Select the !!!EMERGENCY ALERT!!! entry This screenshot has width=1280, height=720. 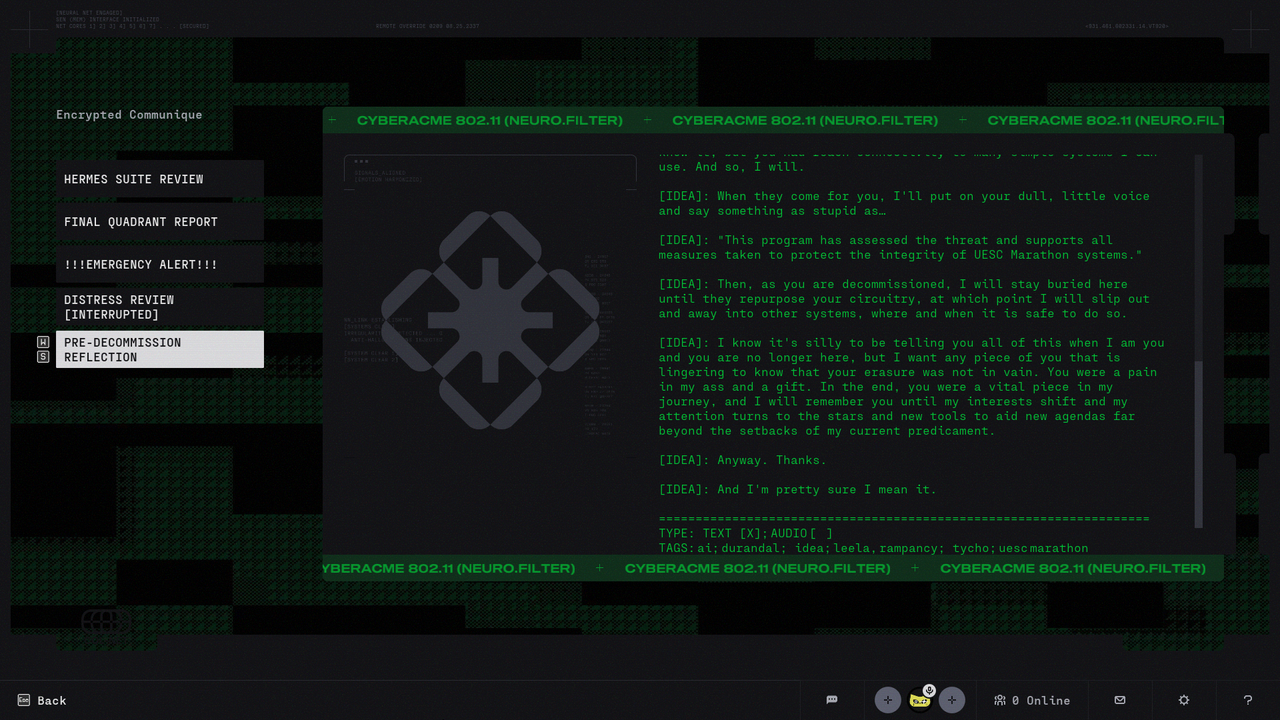click(x=160, y=265)
